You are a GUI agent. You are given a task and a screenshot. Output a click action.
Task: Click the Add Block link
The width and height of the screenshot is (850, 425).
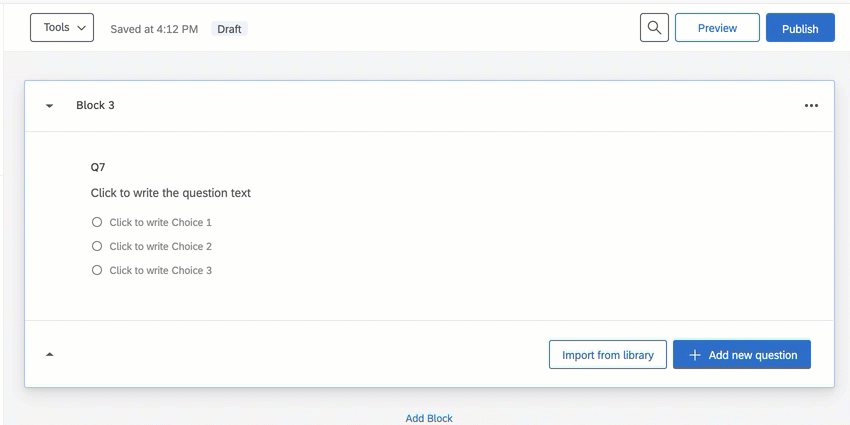429,418
